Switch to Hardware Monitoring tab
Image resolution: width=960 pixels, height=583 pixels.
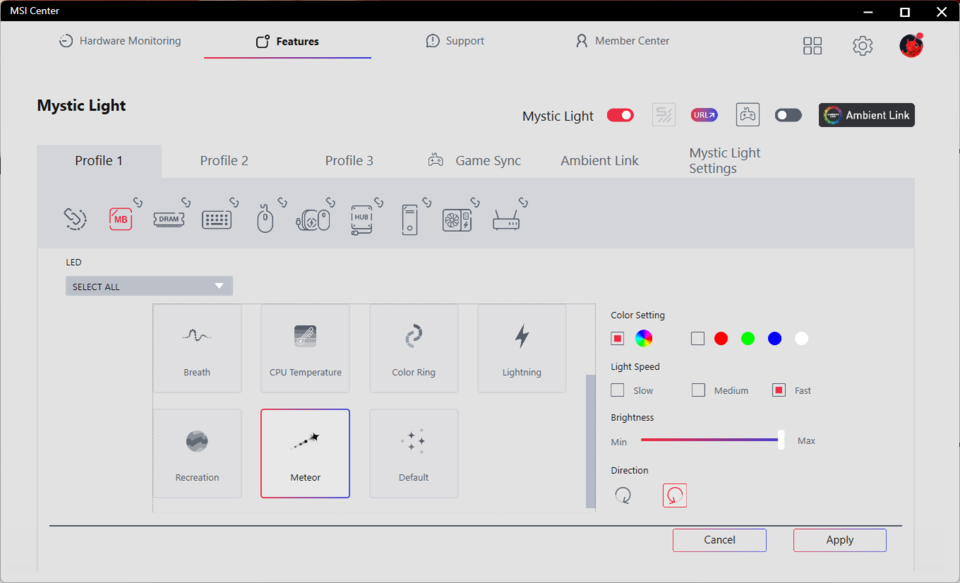pyautogui.click(x=119, y=41)
